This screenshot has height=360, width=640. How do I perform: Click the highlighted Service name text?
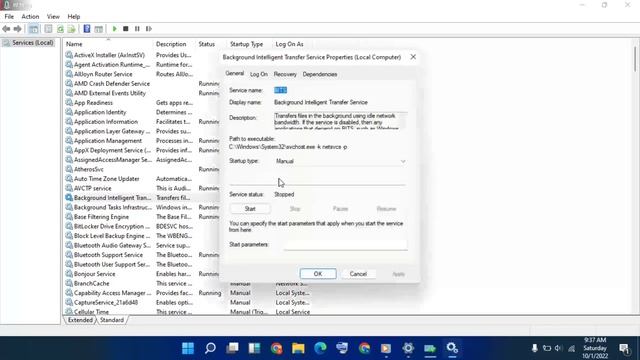click(280, 90)
